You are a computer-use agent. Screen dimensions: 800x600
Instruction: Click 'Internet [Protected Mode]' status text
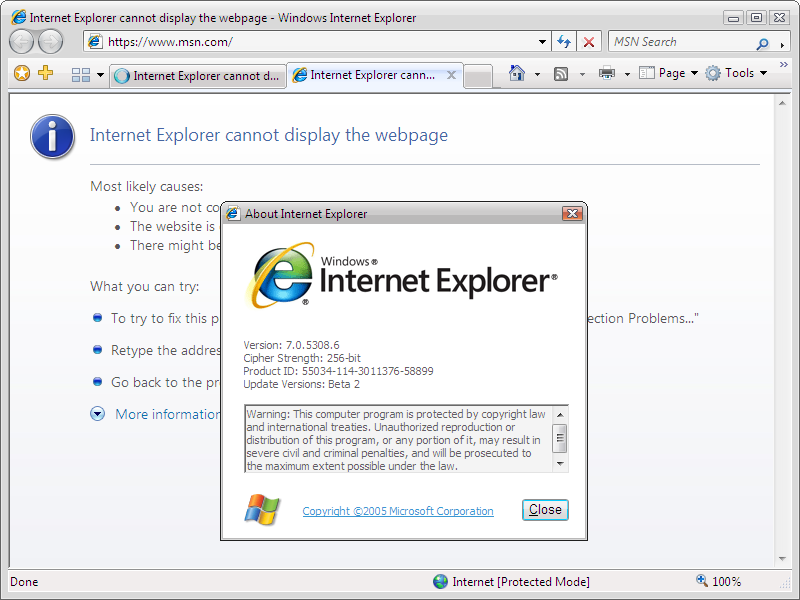(x=521, y=582)
